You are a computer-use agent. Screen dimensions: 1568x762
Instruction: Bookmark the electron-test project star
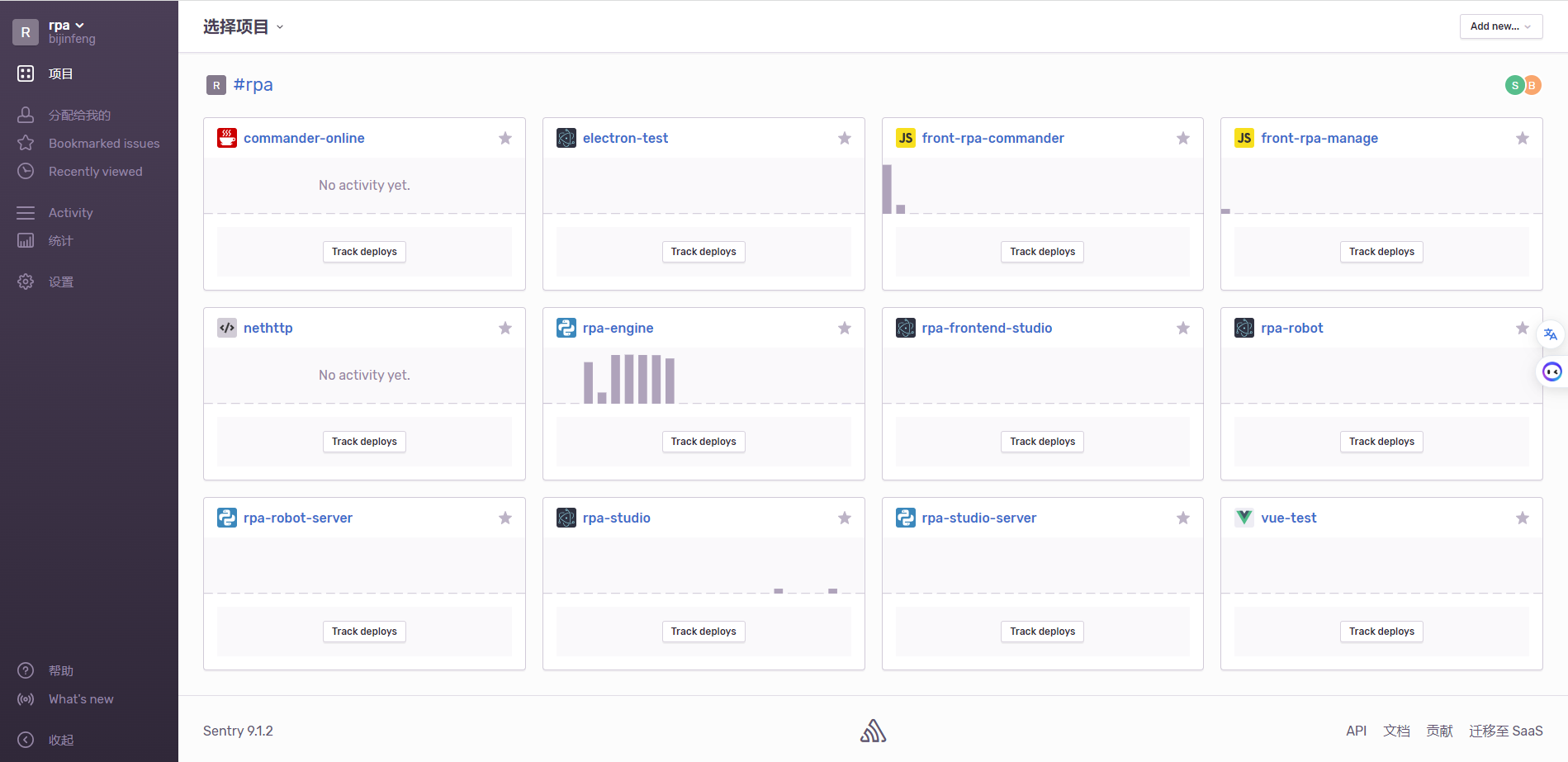845,138
